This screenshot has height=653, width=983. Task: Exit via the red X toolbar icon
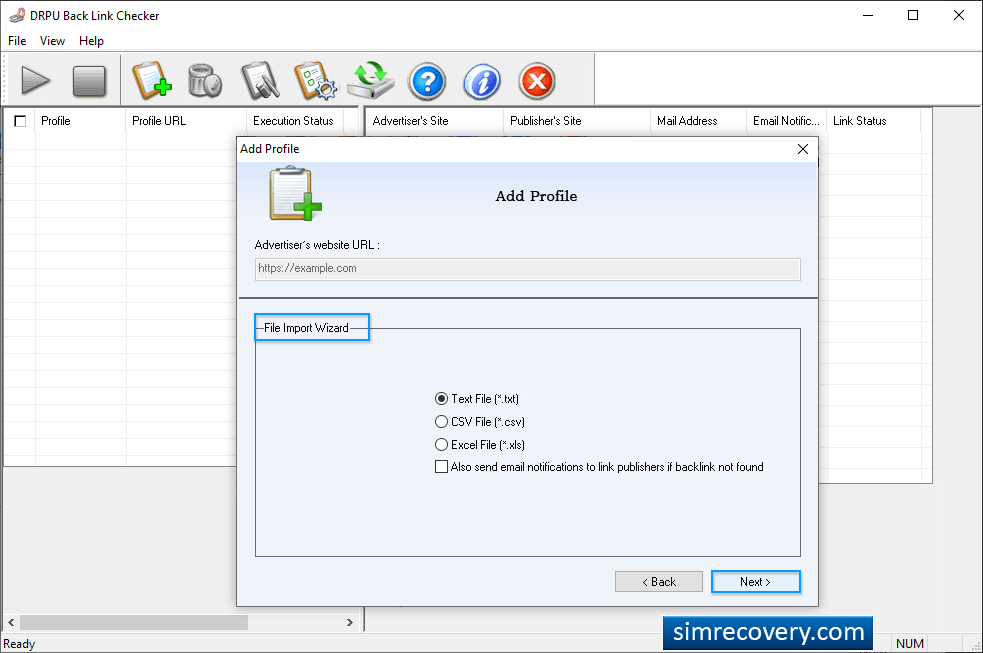(x=537, y=81)
